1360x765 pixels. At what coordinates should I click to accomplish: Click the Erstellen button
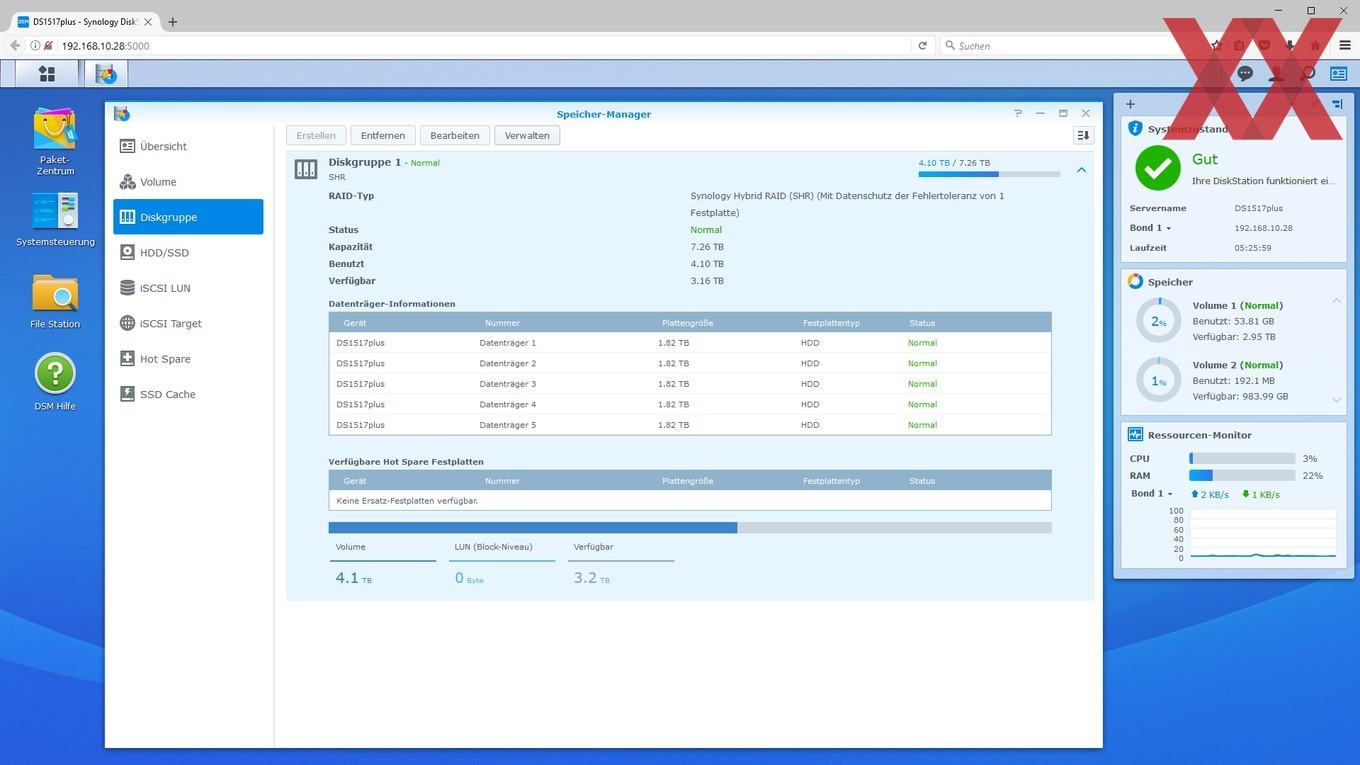316,135
